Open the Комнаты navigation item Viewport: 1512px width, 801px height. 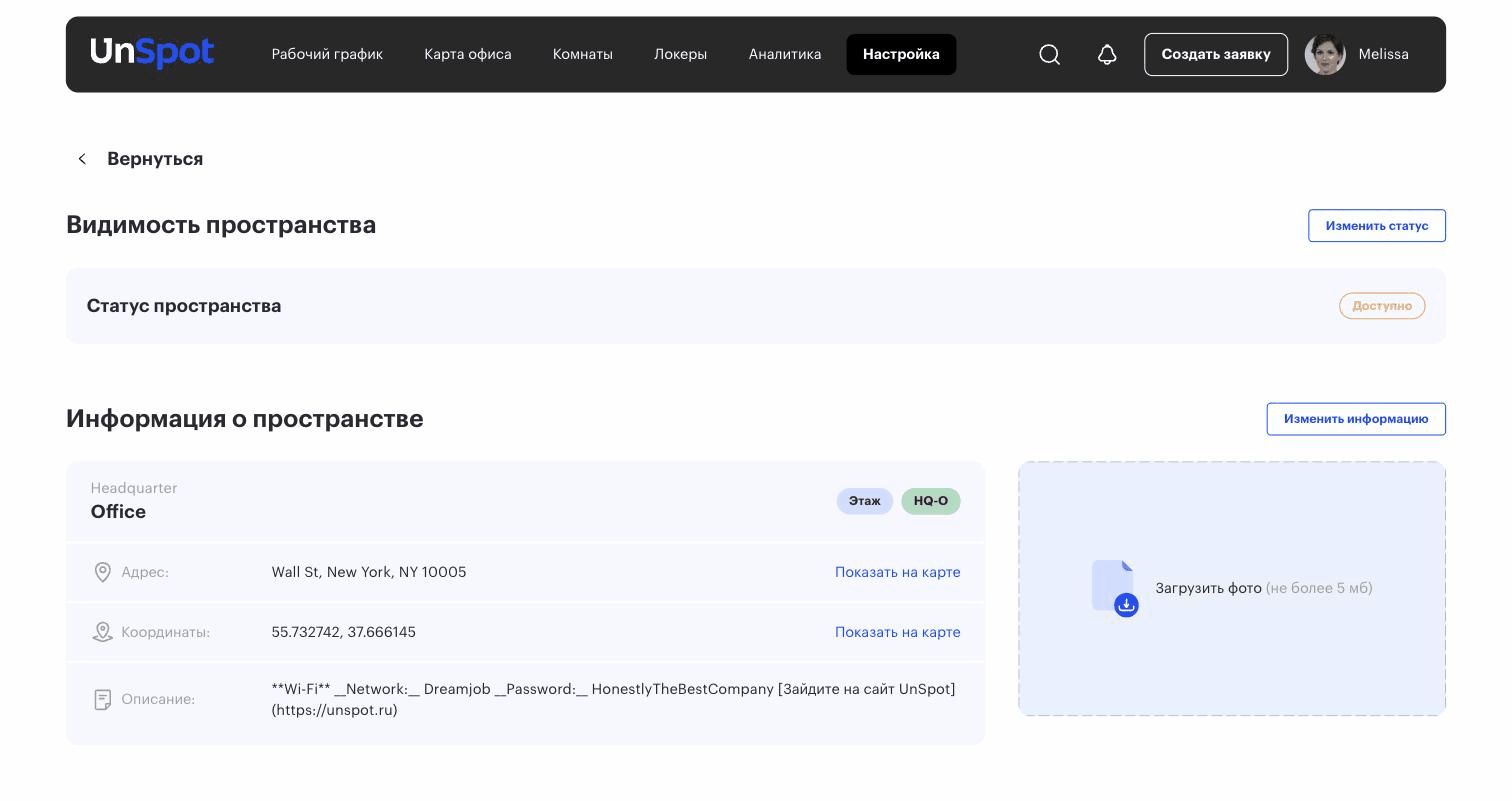coord(583,54)
